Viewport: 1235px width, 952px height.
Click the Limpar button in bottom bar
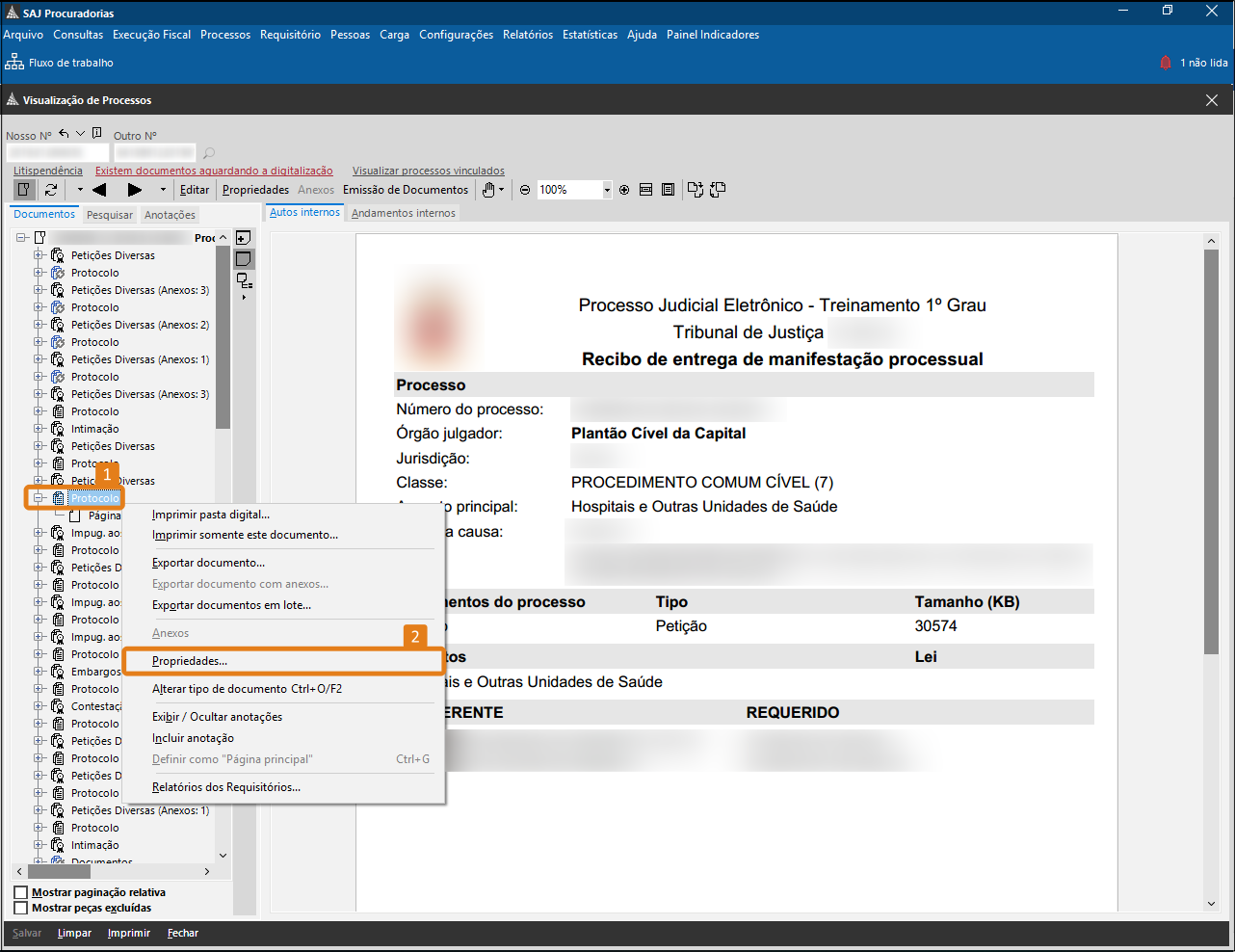coord(74,933)
